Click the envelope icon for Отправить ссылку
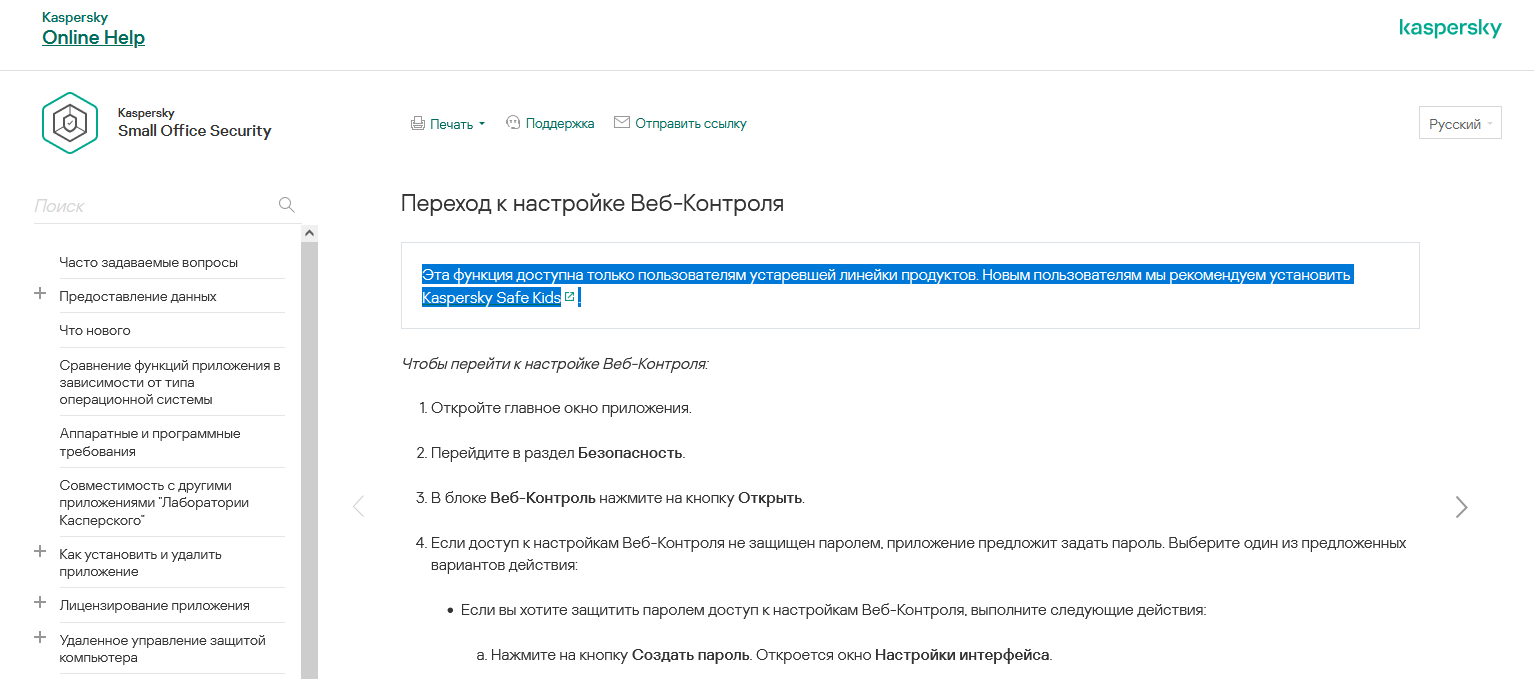1534x679 pixels. 622,122
